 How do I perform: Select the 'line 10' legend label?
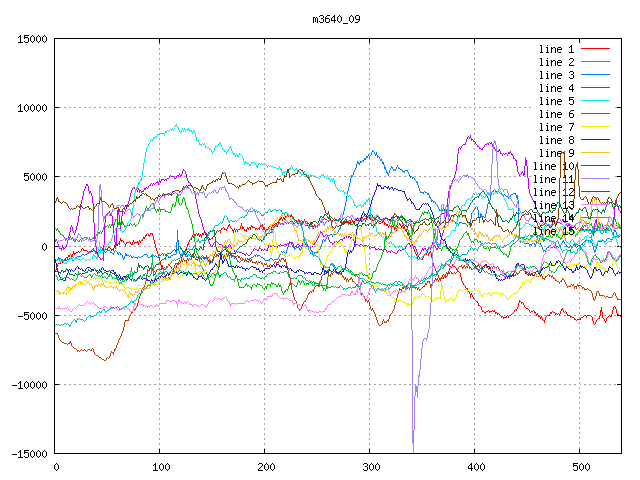[553, 166]
